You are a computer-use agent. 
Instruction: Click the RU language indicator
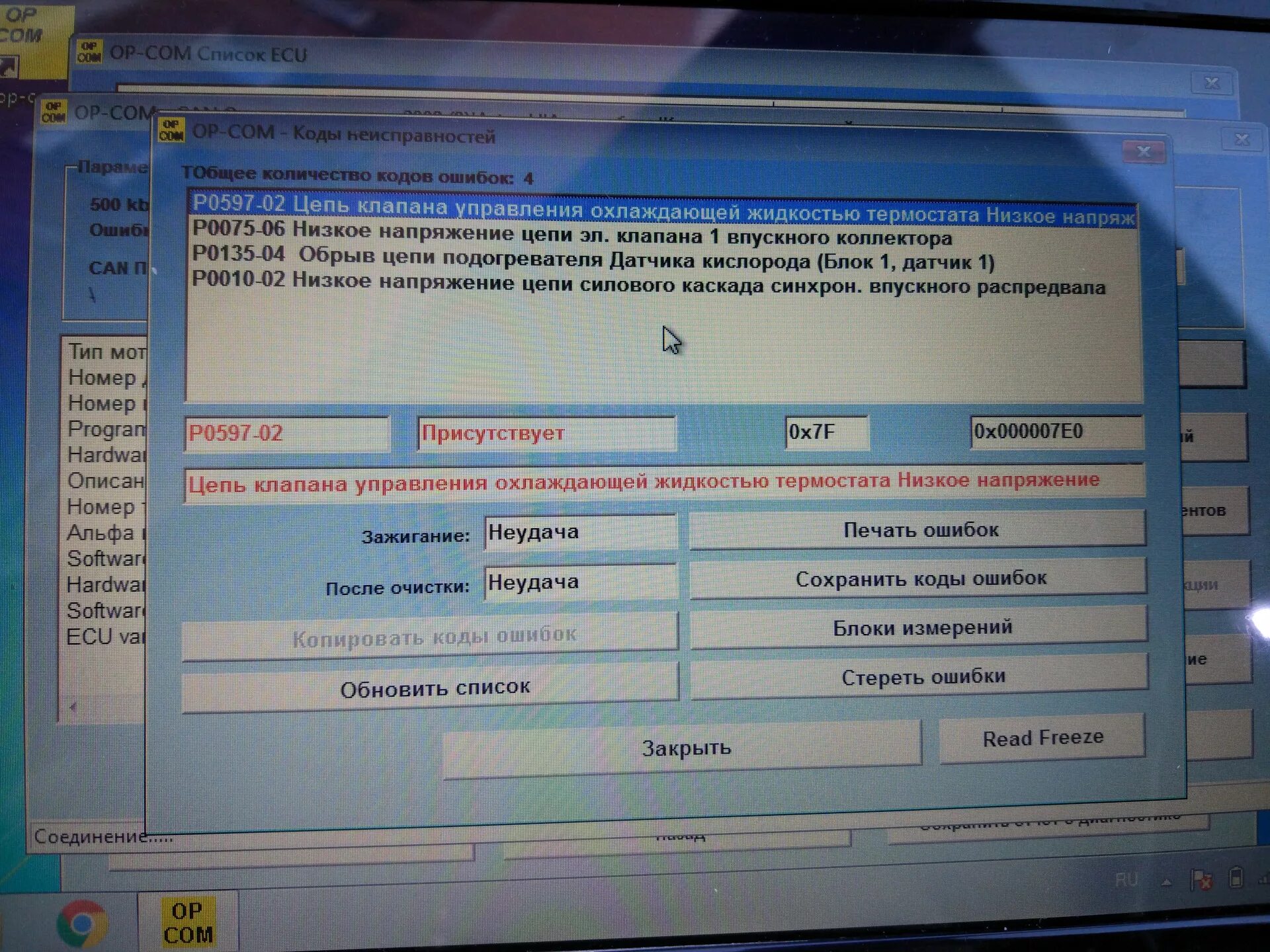1126,880
